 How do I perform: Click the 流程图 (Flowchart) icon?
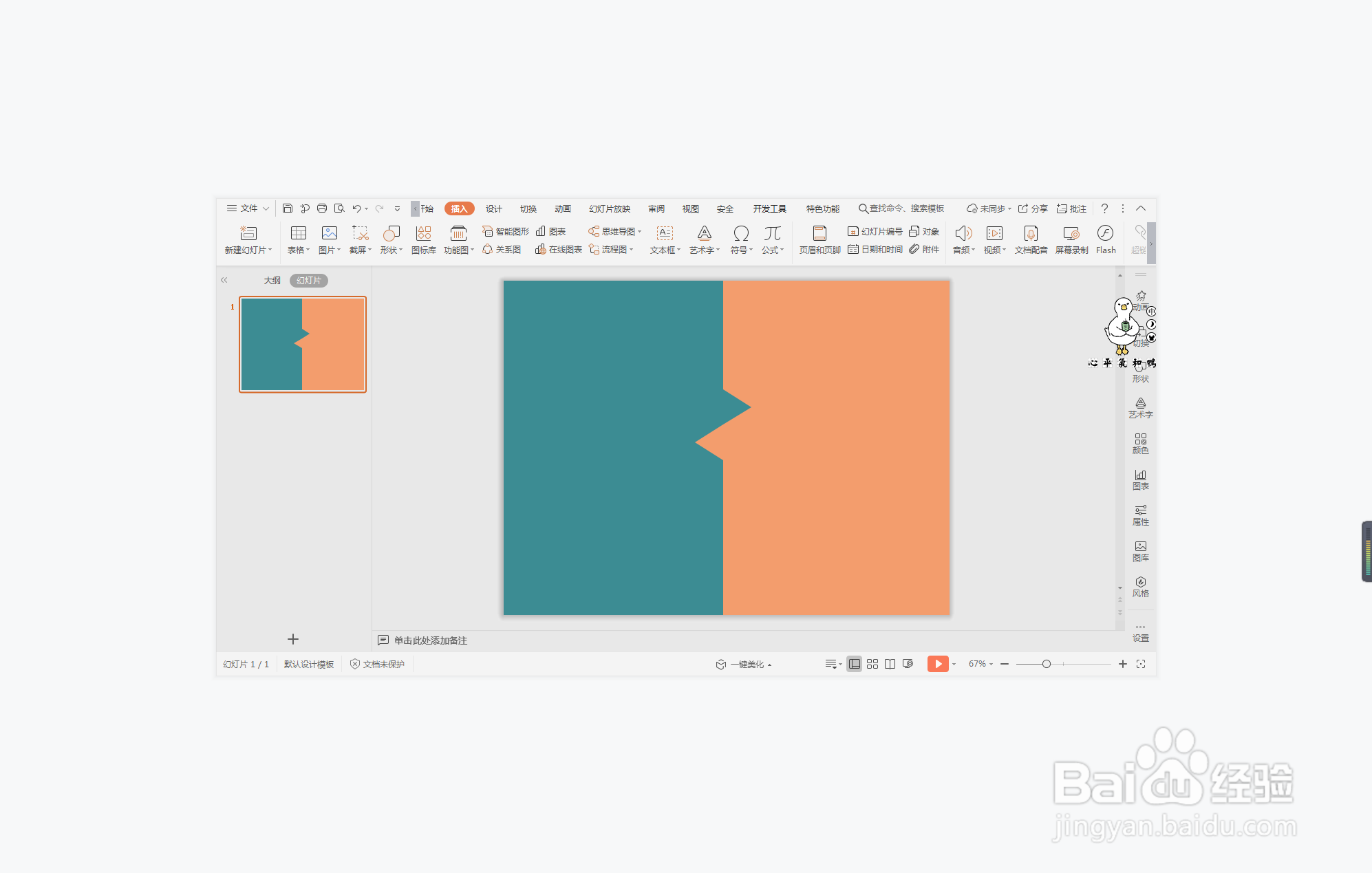612,249
